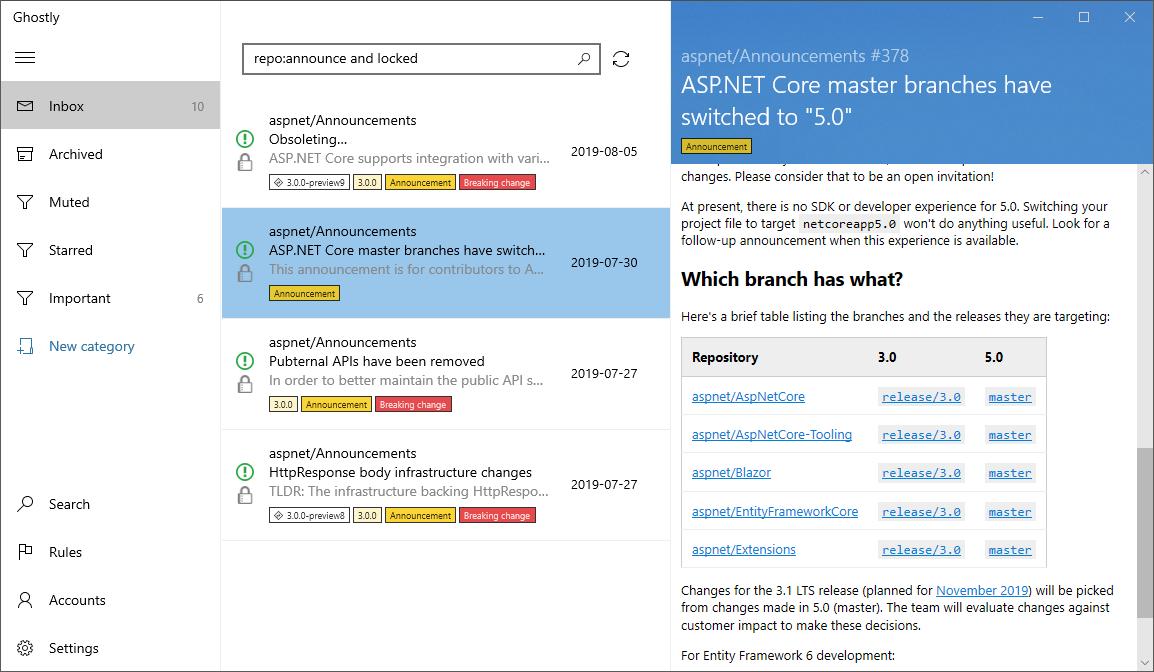The width and height of the screenshot is (1154, 672).
Task: Open the November 2019 link
Action: [x=983, y=590]
